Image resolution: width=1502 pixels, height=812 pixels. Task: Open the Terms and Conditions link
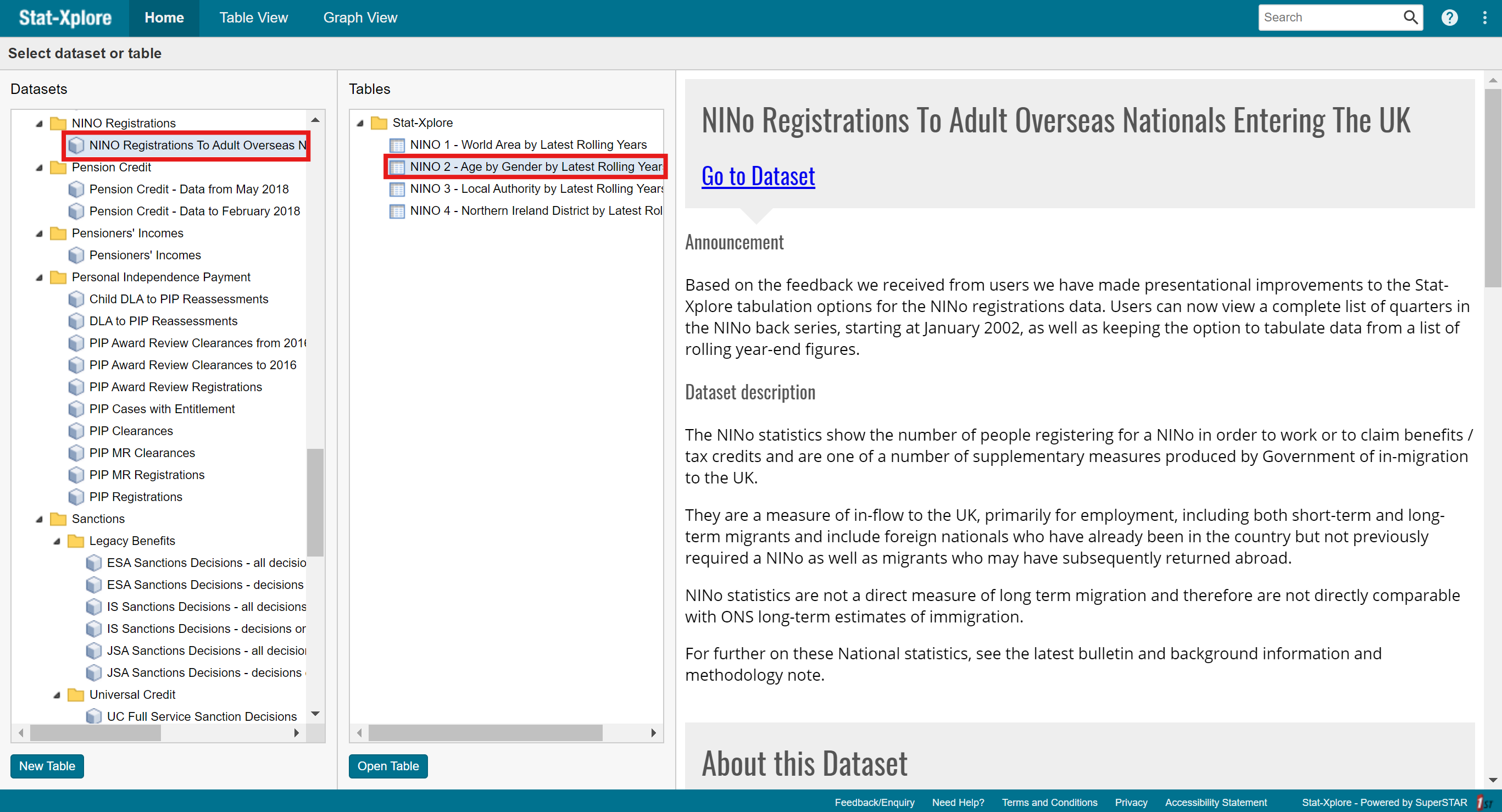pos(1049,802)
